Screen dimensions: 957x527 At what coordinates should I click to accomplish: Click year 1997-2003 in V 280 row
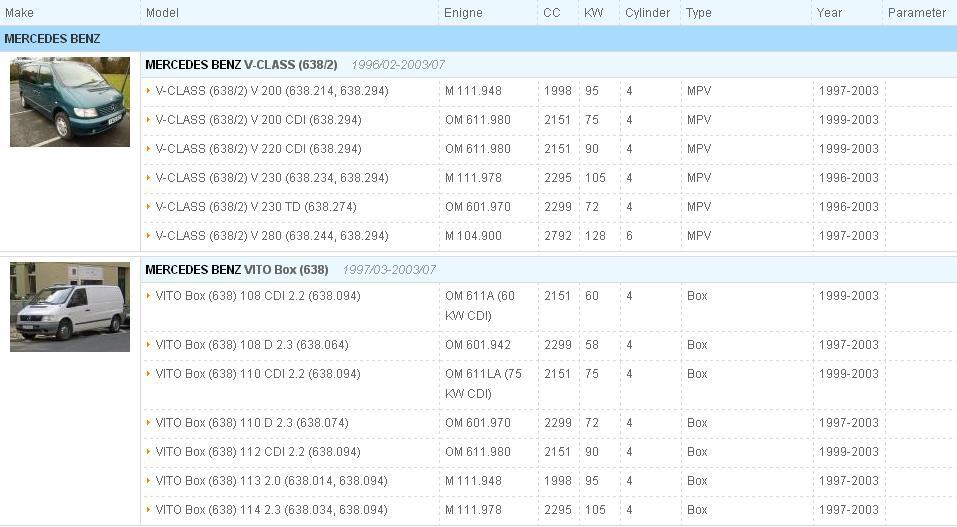pos(849,236)
